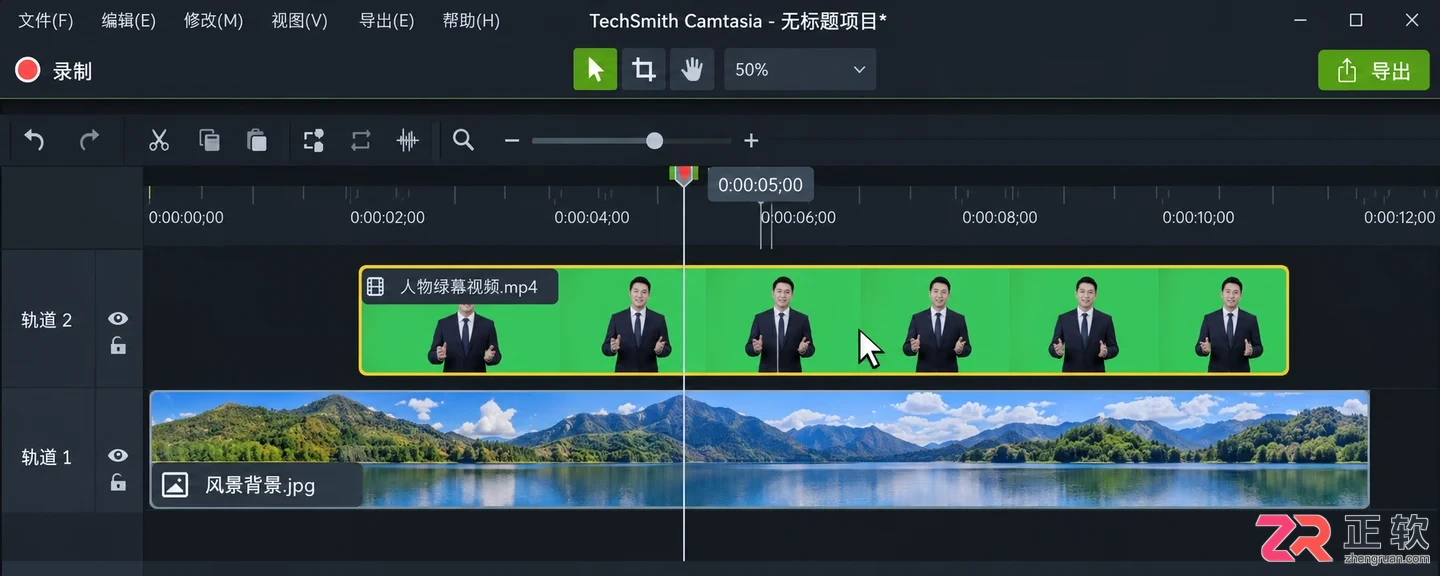Undo the last action
Image resolution: width=1440 pixels, height=576 pixels.
[x=35, y=140]
